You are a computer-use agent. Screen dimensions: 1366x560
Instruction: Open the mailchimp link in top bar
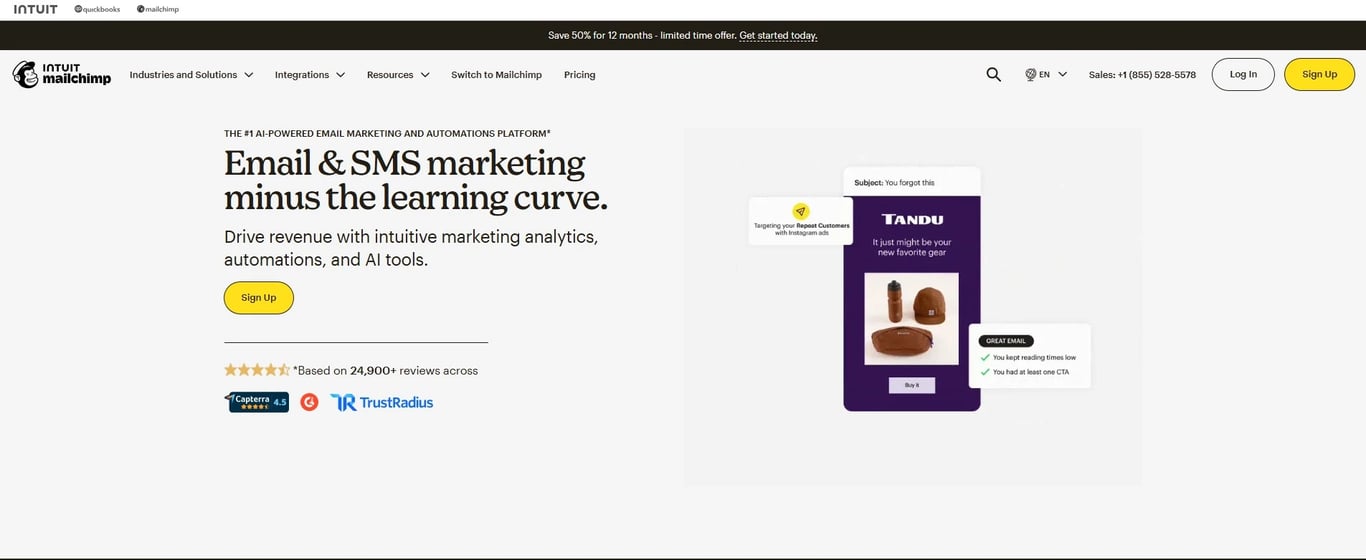(158, 9)
